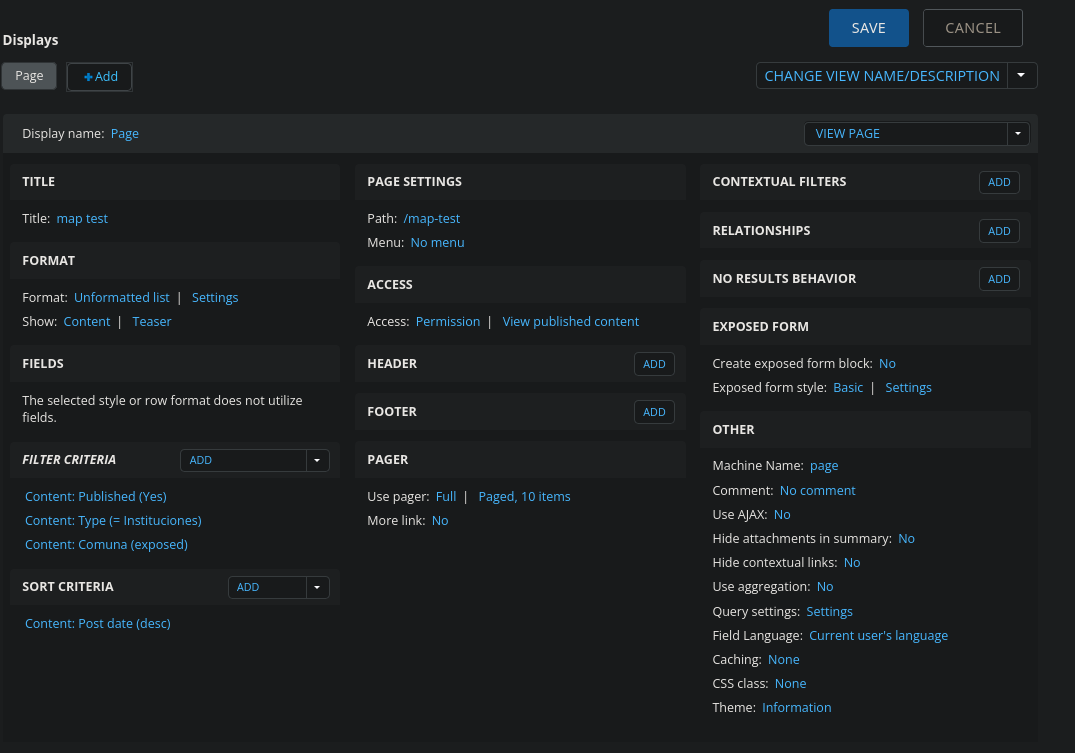Viewport: 1075px width, 753px height.
Task: Add a new display with +Add
Action: [x=100, y=77]
